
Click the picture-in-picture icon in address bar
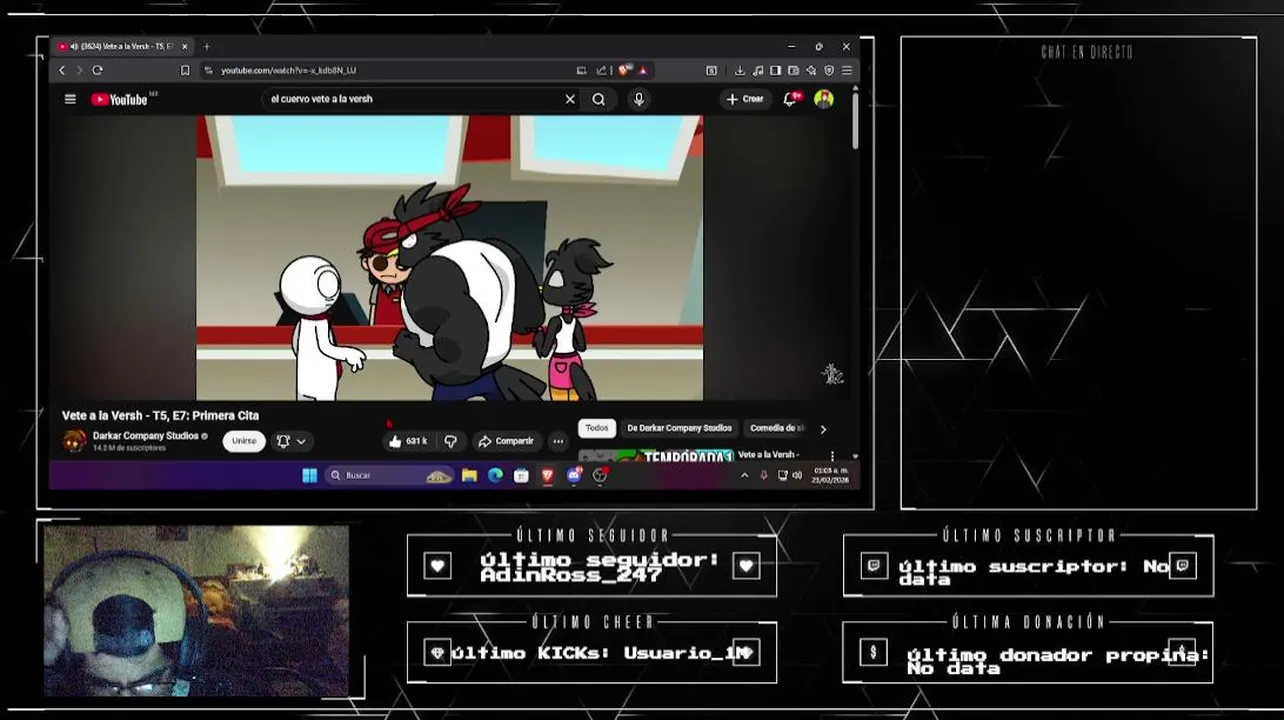[x=581, y=70]
